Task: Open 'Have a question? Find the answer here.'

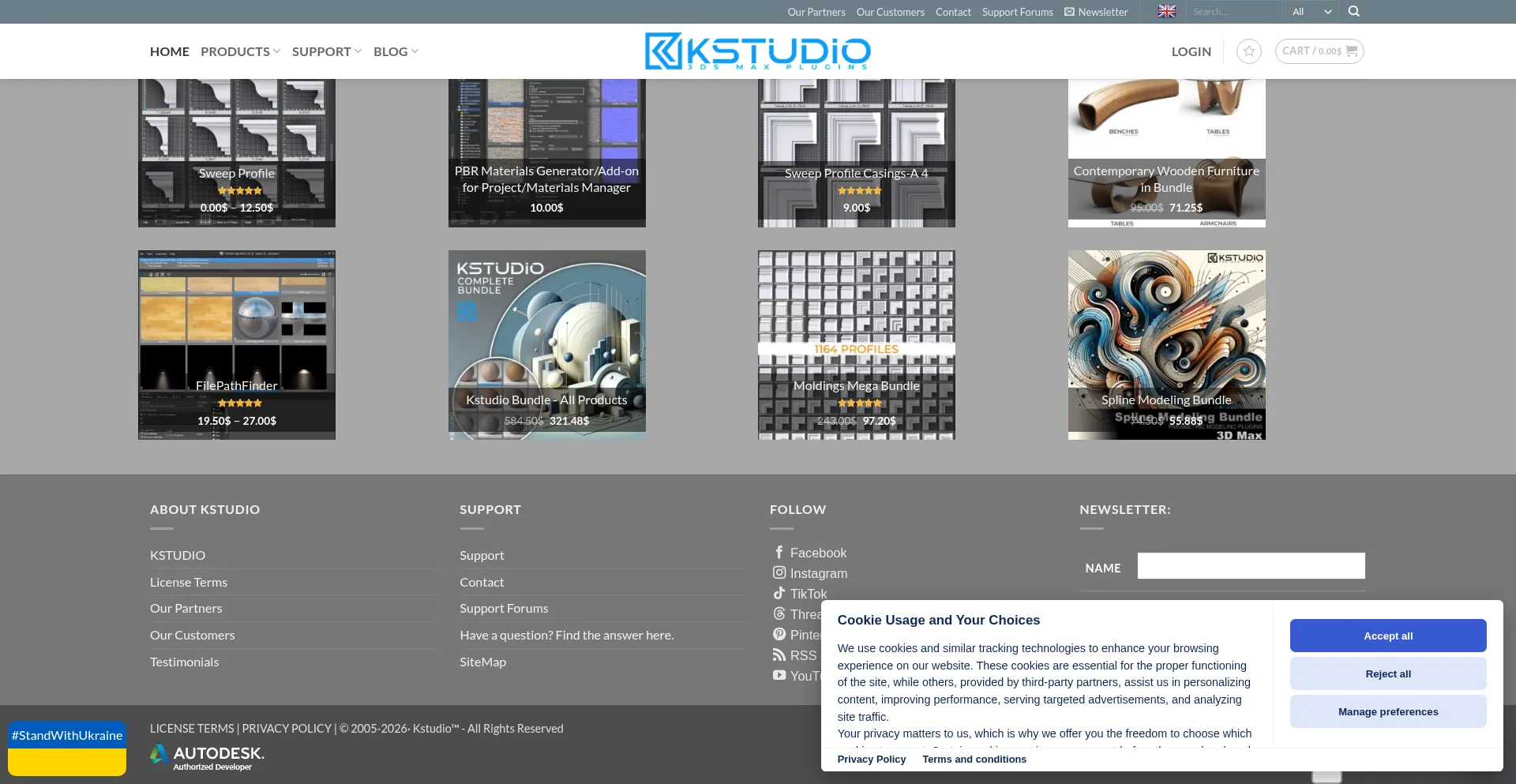Action: pyautogui.click(x=567, y=636)
